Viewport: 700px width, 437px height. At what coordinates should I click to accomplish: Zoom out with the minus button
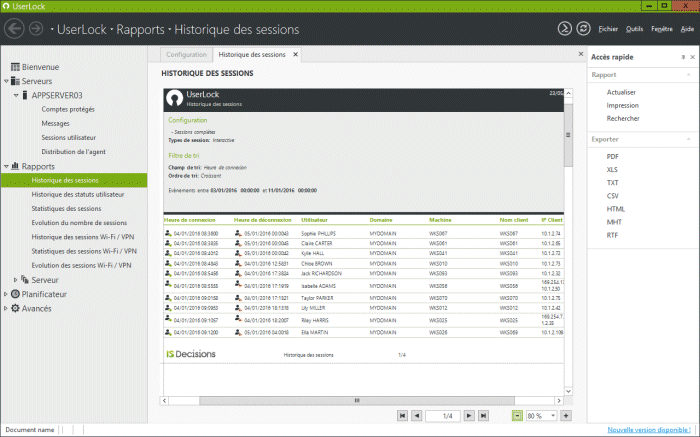point(517,416)
